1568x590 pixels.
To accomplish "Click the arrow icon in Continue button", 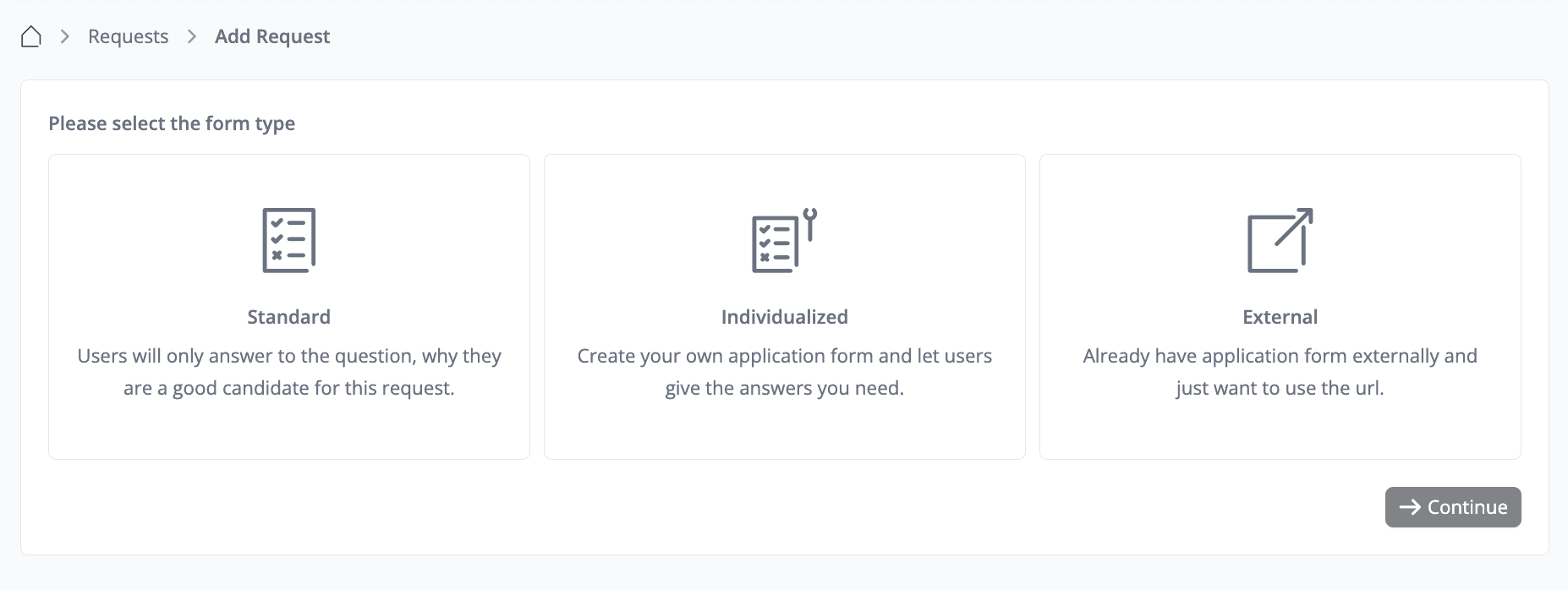I will (1409, 507).
